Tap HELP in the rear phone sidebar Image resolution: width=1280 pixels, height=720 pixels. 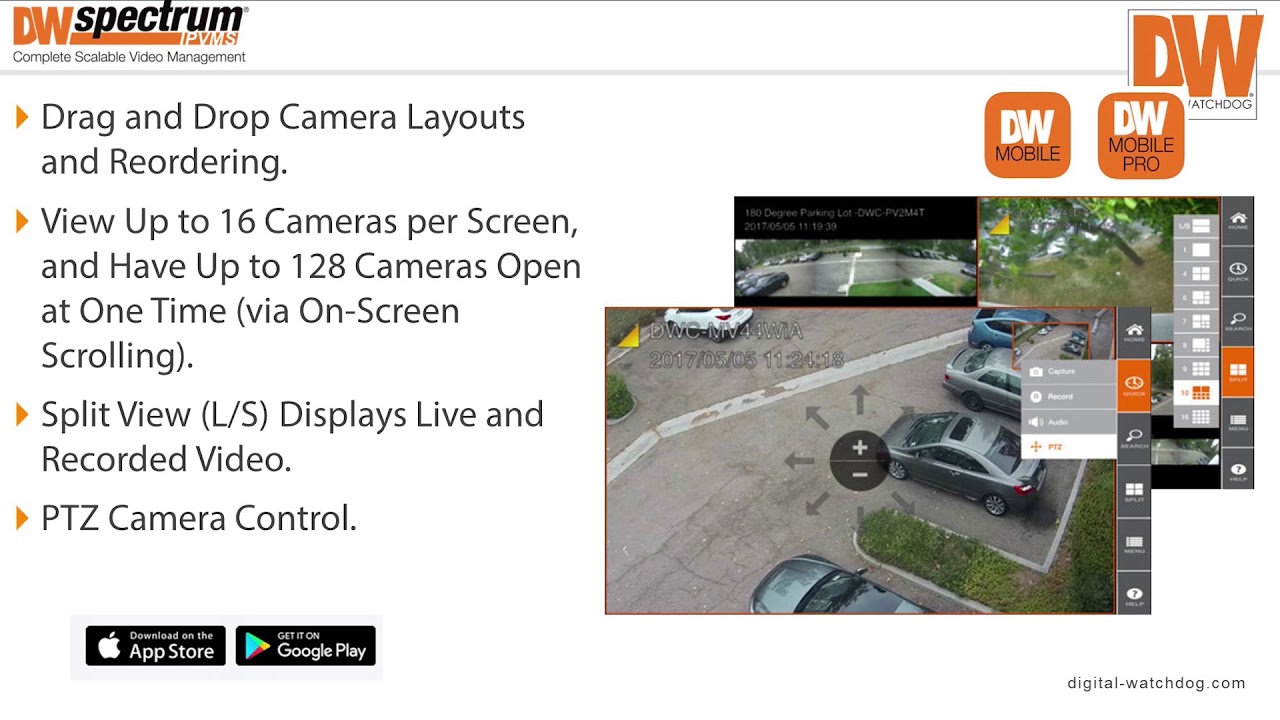[1238, 468]
